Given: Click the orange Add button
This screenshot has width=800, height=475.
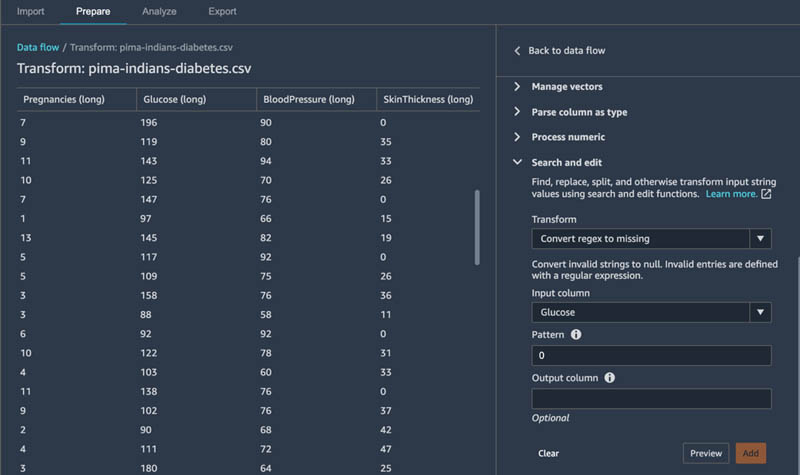Looking at the screenshot, I should click(x=751, y=453).
